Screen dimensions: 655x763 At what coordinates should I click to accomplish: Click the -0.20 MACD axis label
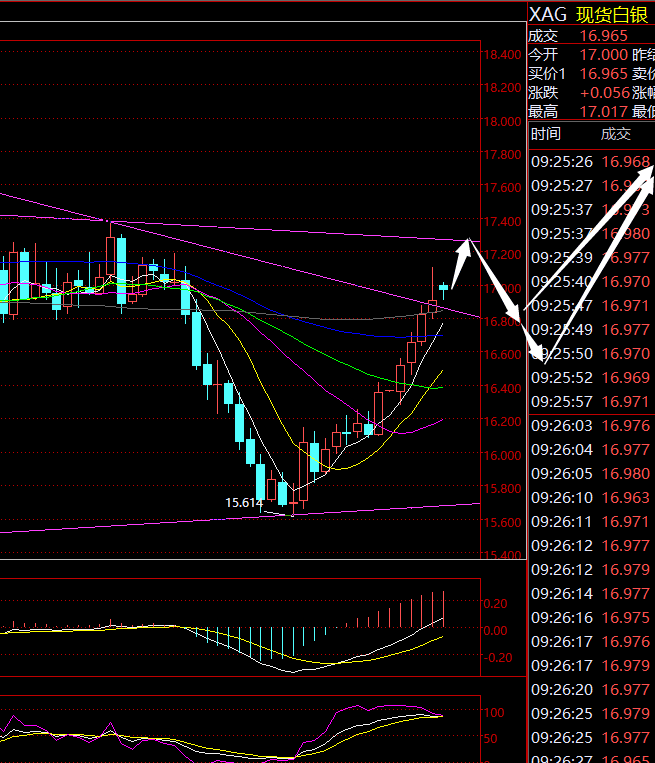497,657
